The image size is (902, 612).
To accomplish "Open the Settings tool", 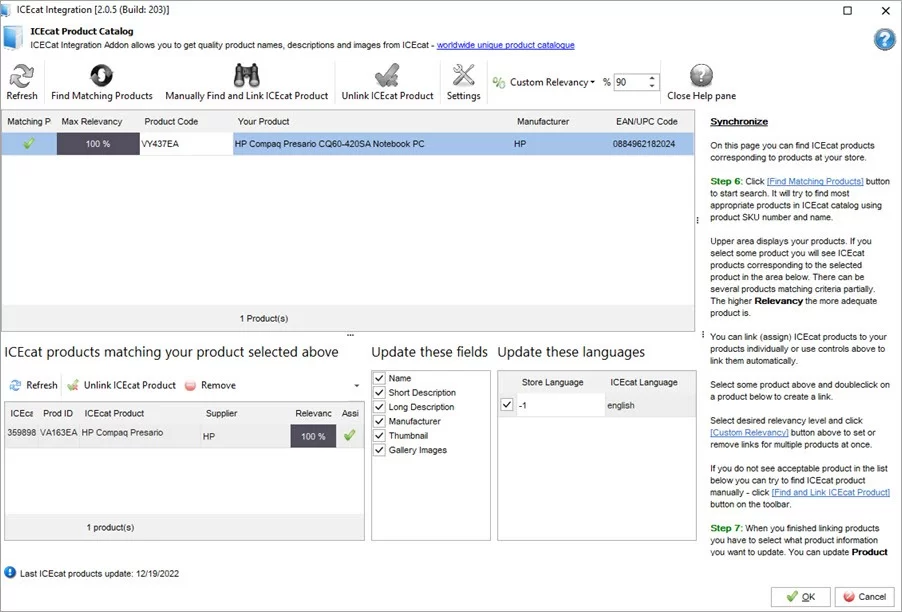I will 464,80.
